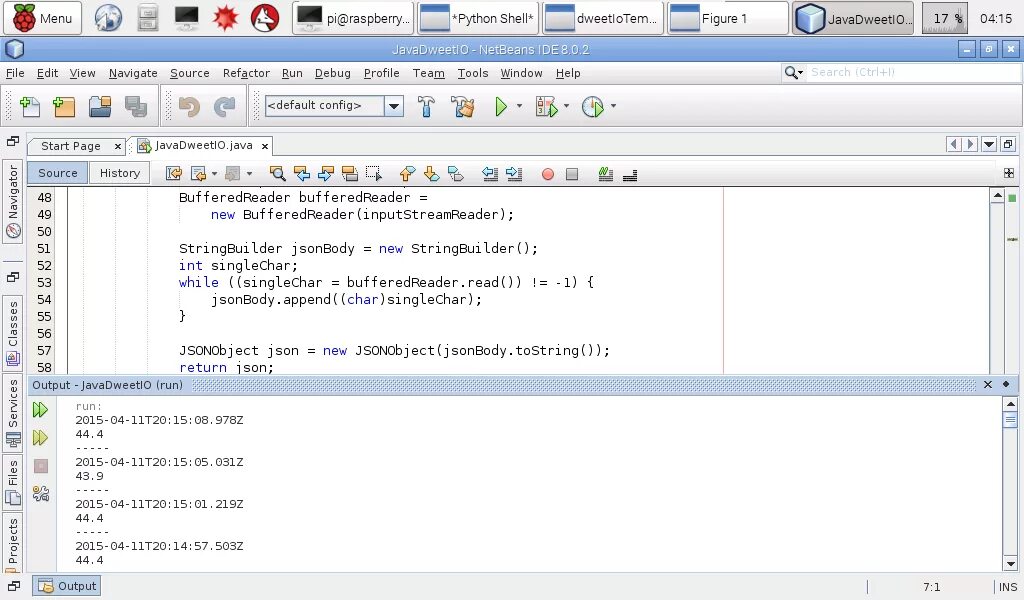
Task: Open the default config dropdown
Action: [394, 106]
